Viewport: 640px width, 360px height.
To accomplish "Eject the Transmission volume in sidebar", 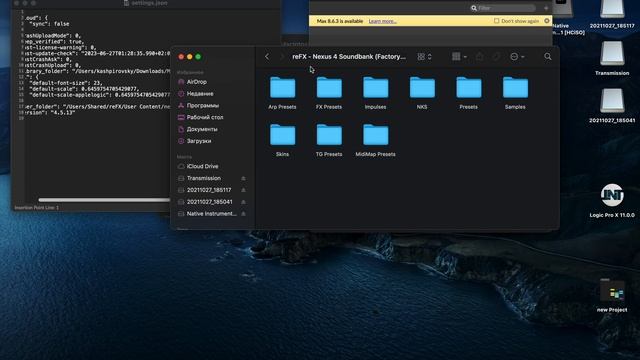I will [x=243, y=178].
